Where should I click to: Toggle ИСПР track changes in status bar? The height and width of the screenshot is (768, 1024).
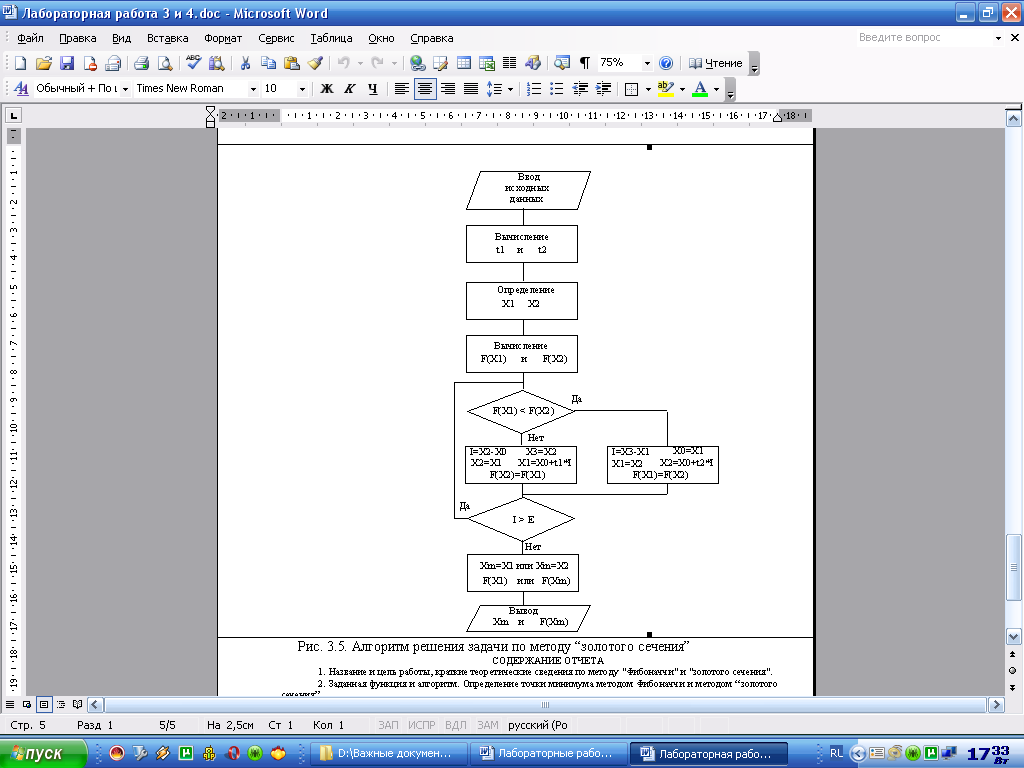pyautogui.click(x=421, y=725)
